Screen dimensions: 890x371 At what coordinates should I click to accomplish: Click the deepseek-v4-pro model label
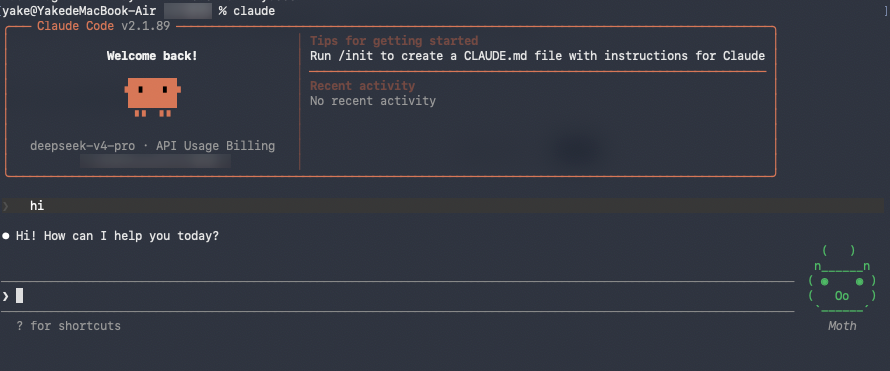[x=83, y=146]
